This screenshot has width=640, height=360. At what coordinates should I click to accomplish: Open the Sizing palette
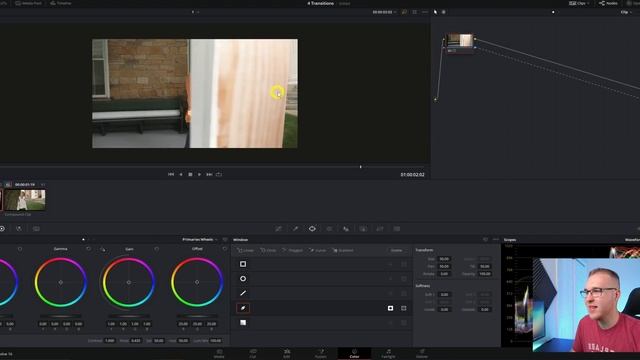(x=380, y=229)
